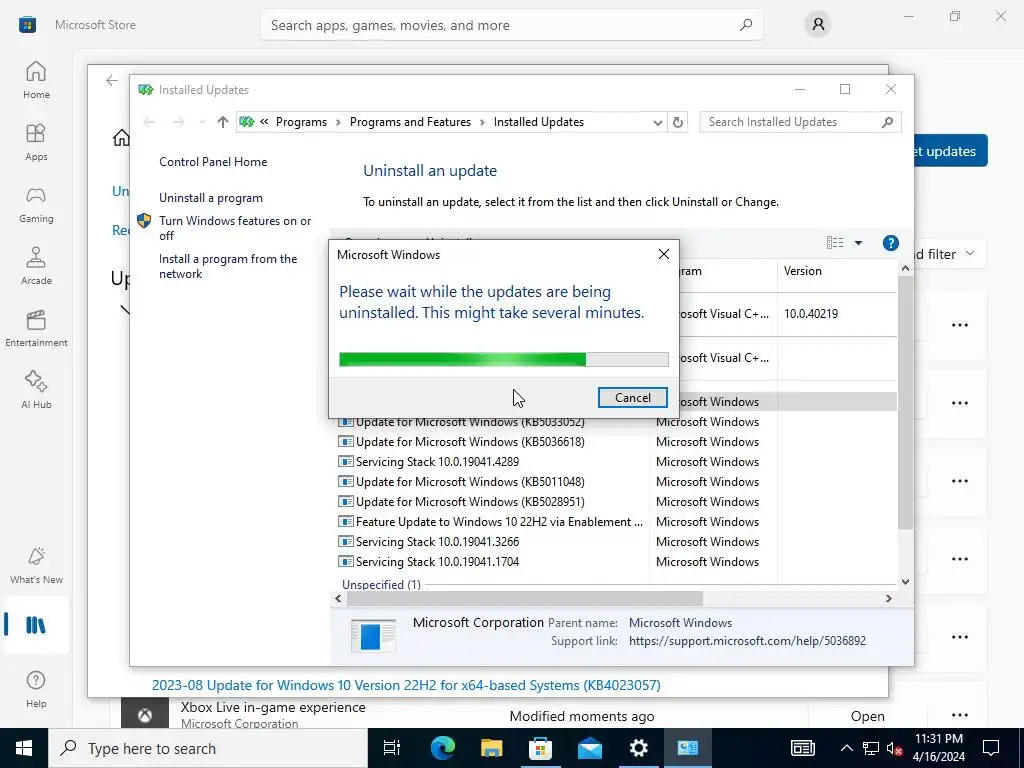Open Library icon in Store sidebar

(x=36, y=626)
